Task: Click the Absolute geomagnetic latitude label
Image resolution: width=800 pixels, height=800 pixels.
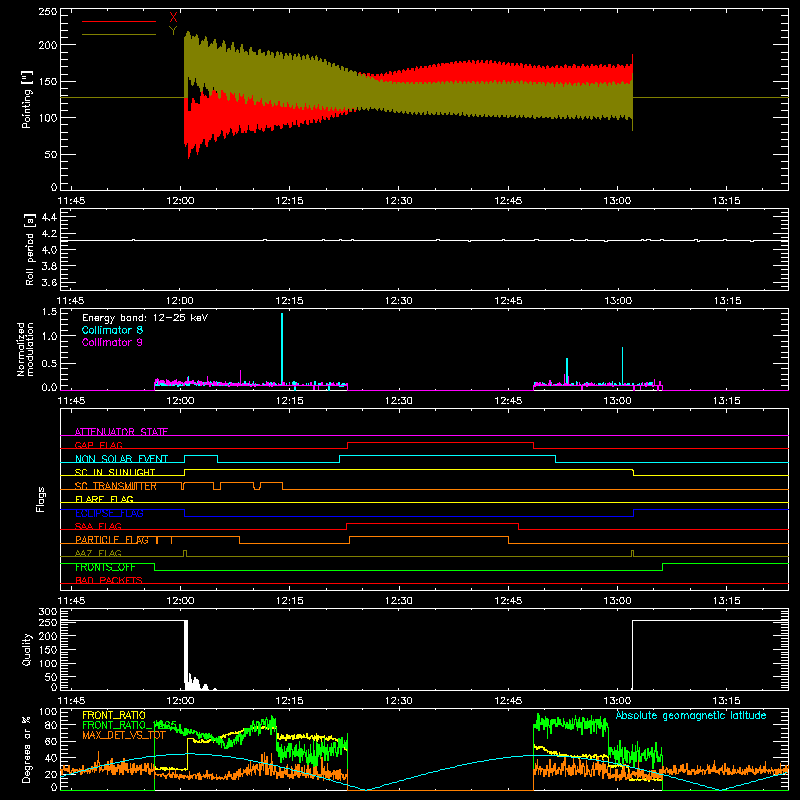Action: tap(691, 715)
